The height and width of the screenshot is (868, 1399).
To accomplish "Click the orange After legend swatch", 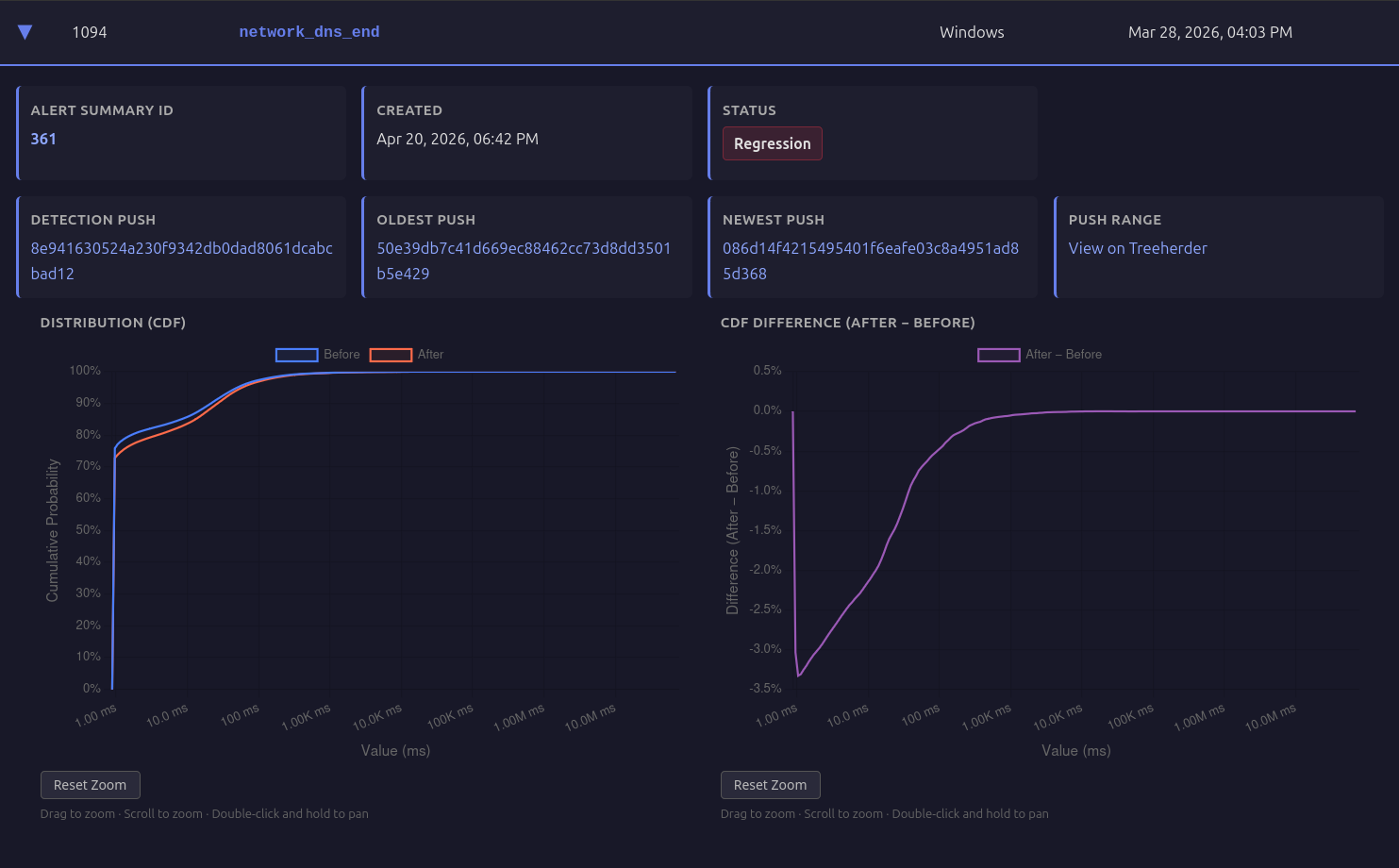I will coord(391,355).
